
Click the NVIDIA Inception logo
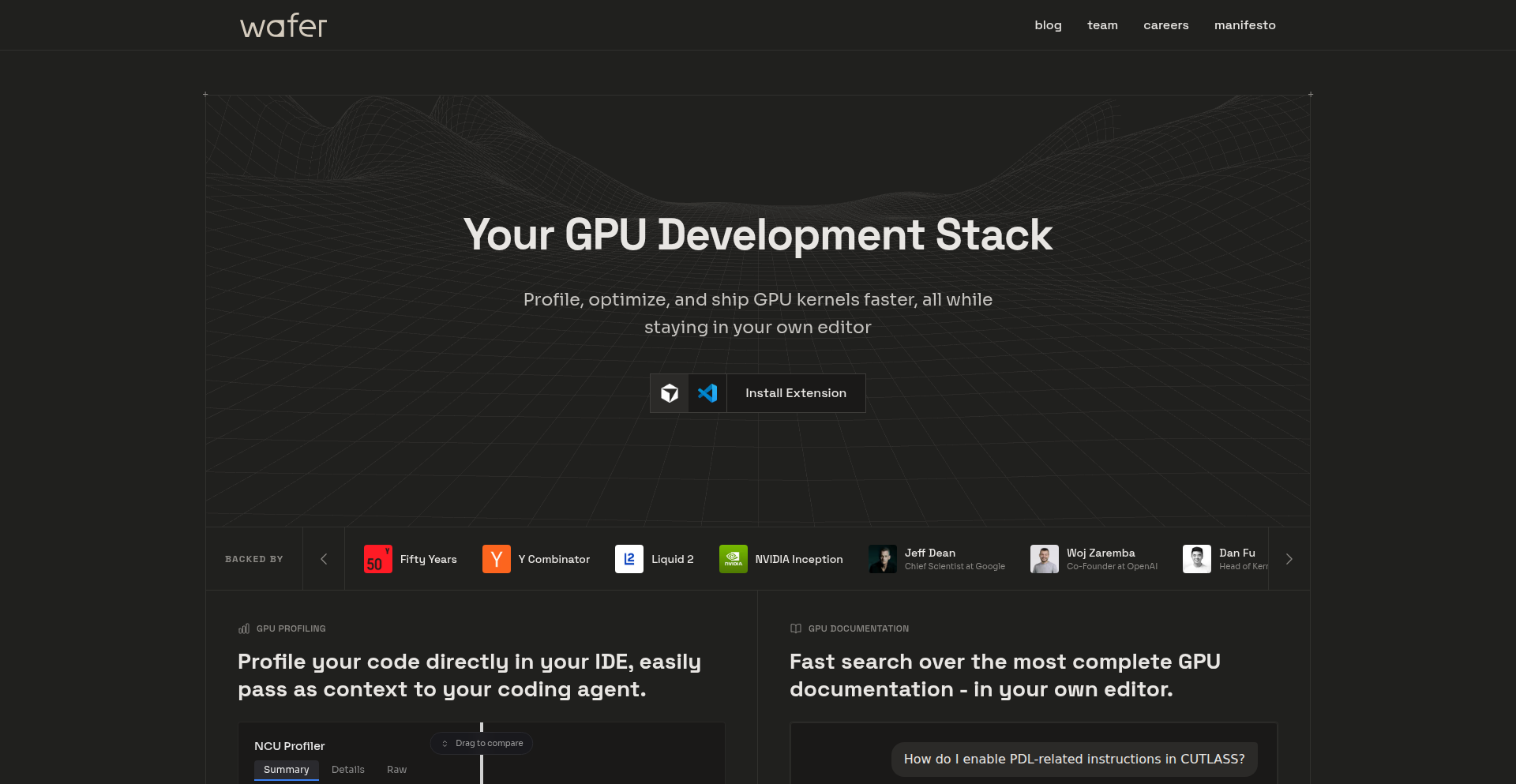[733, 558]
